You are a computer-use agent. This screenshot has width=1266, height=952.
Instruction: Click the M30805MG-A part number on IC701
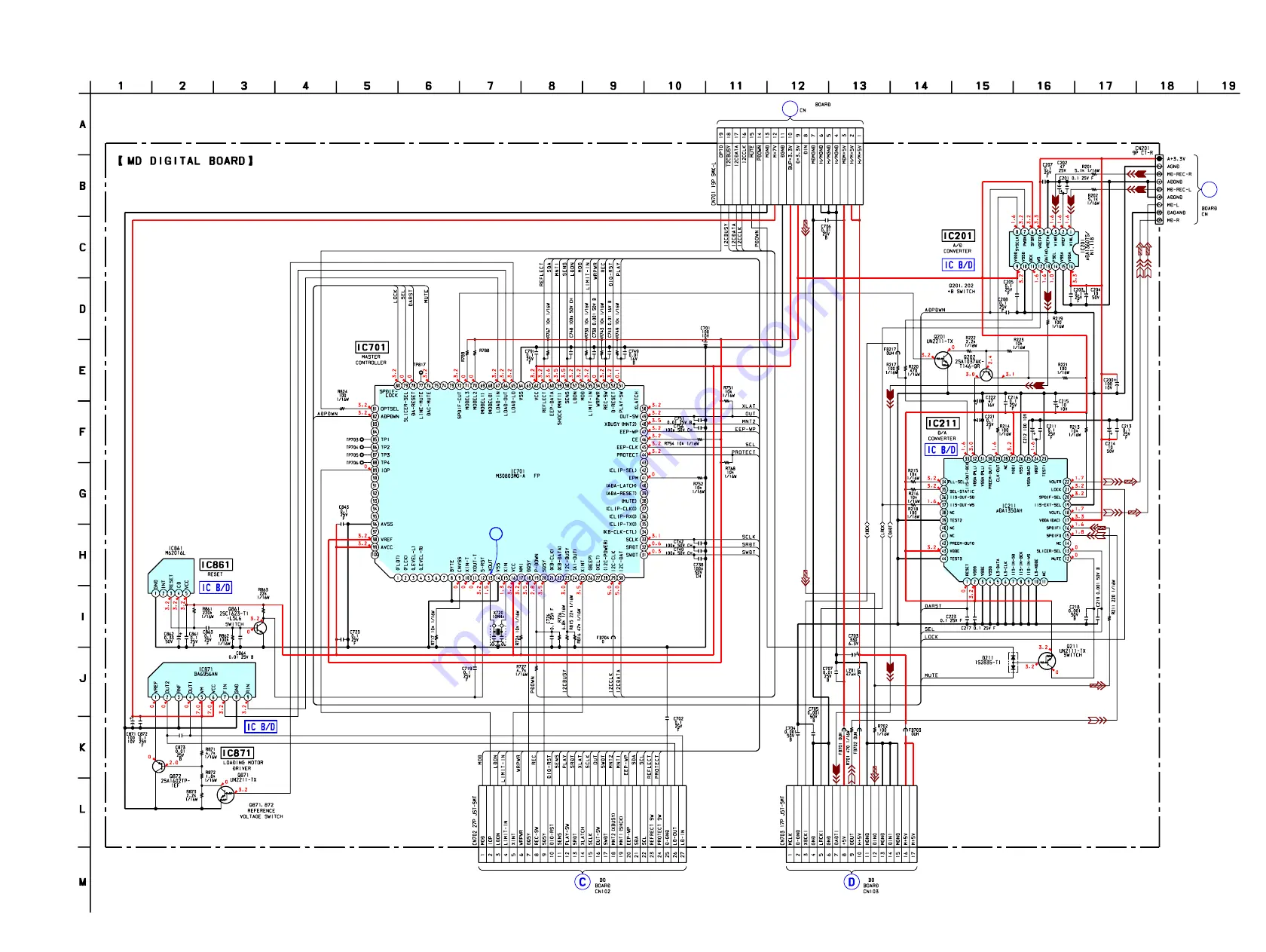511,476
